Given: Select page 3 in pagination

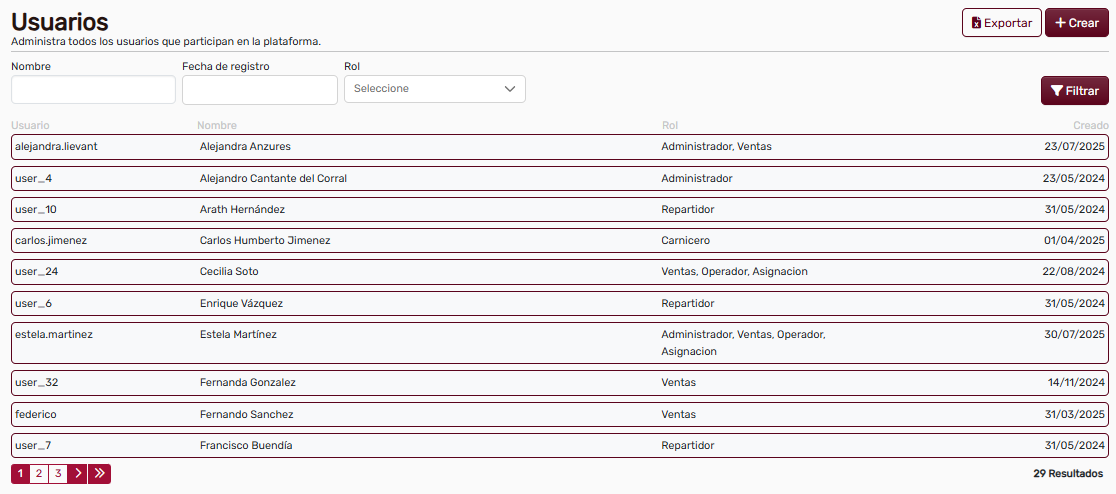Looking at the screenshot, I should tap(58, 474).
